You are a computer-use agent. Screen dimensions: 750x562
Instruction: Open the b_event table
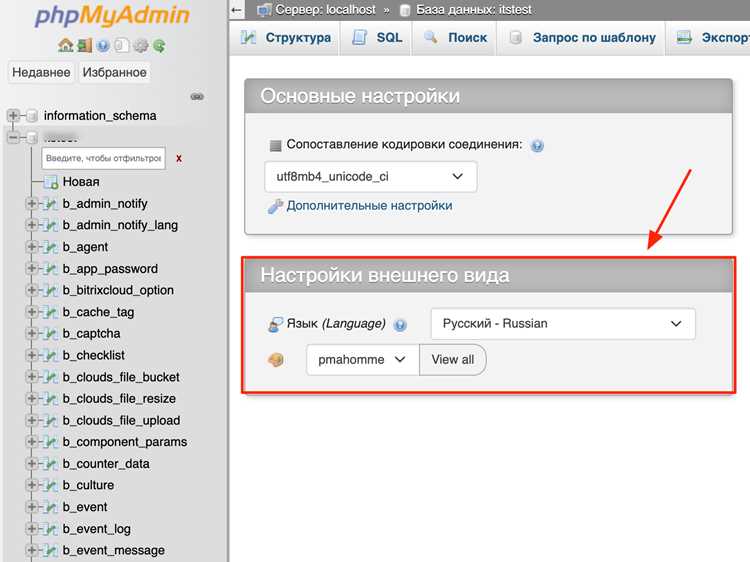(x=85, y=507)
